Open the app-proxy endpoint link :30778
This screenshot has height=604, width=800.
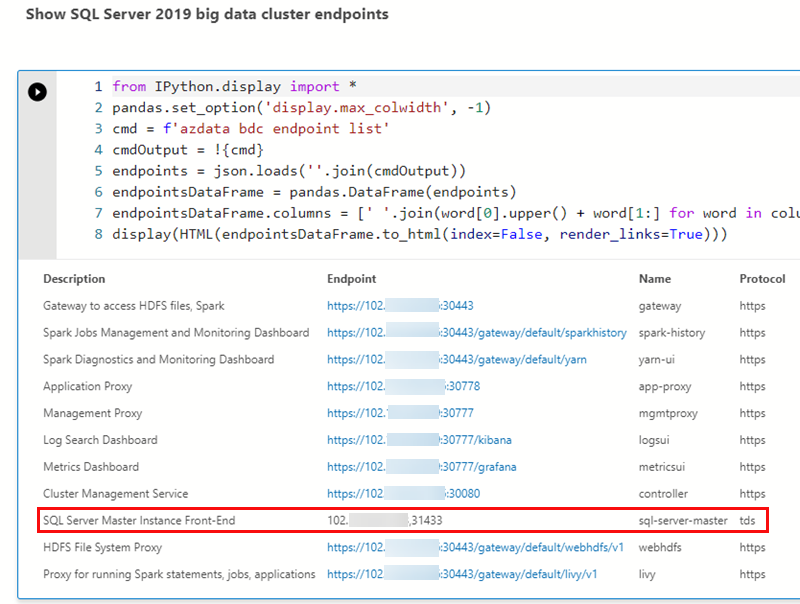(404, 386)
